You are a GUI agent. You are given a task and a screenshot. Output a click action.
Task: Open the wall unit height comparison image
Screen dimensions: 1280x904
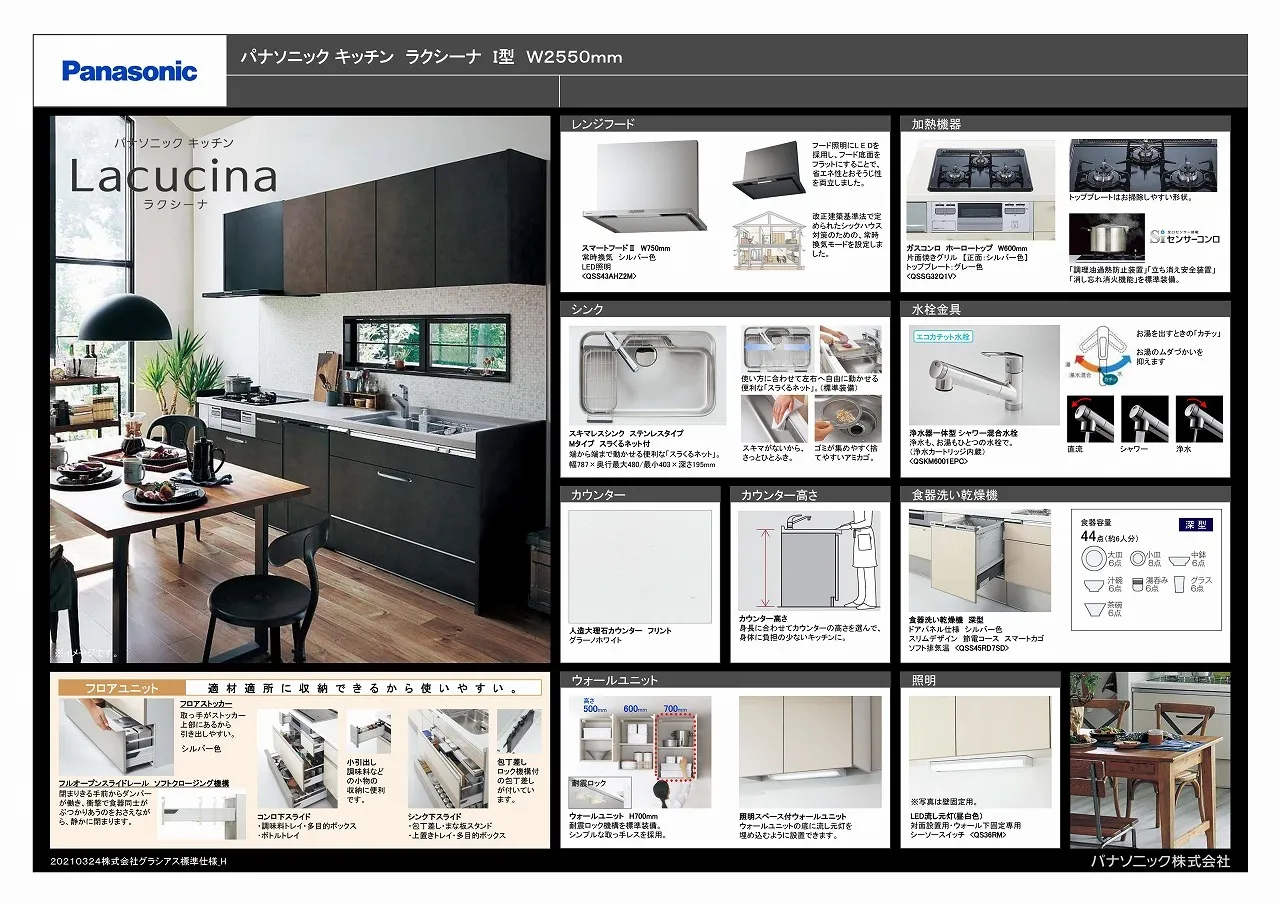(641, 751)
